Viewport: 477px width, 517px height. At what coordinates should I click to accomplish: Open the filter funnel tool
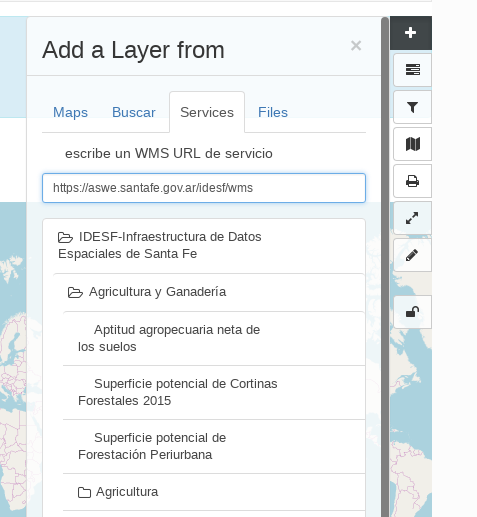coord(413,107)
